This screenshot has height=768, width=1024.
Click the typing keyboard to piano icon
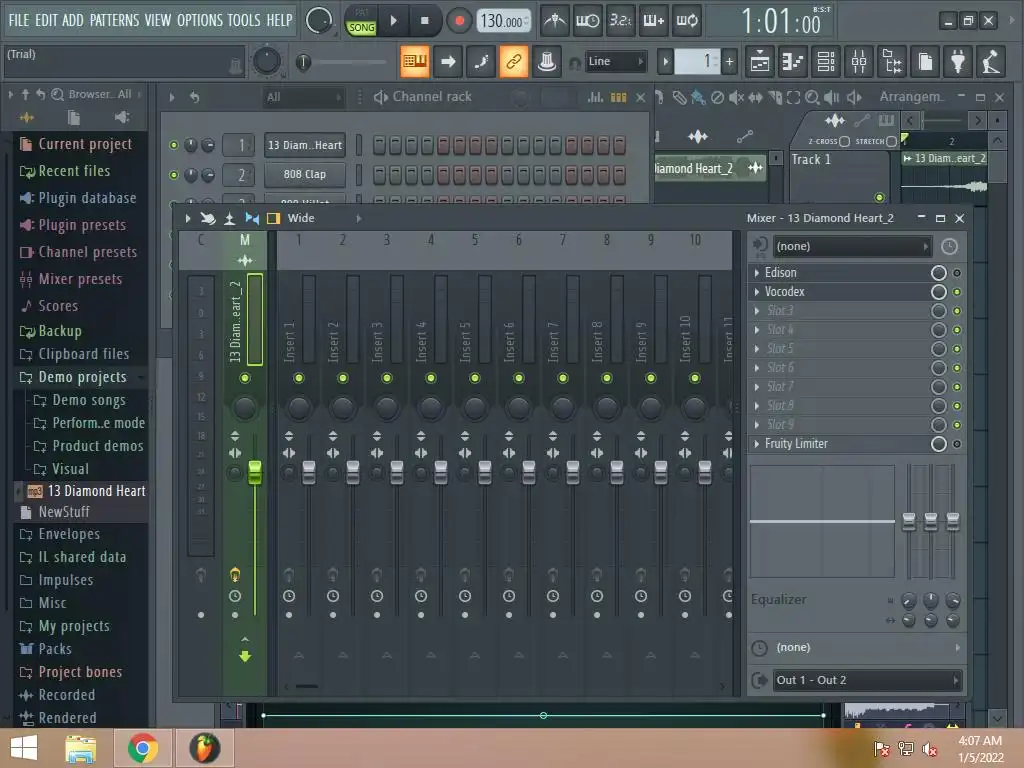coord(415,61)
